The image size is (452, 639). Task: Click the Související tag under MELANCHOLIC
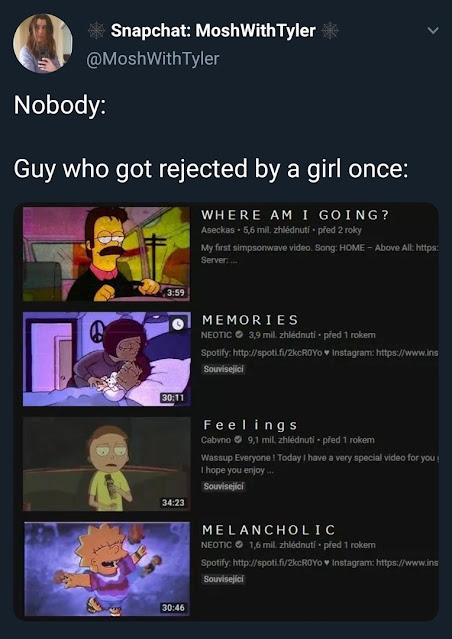point(223,580)
